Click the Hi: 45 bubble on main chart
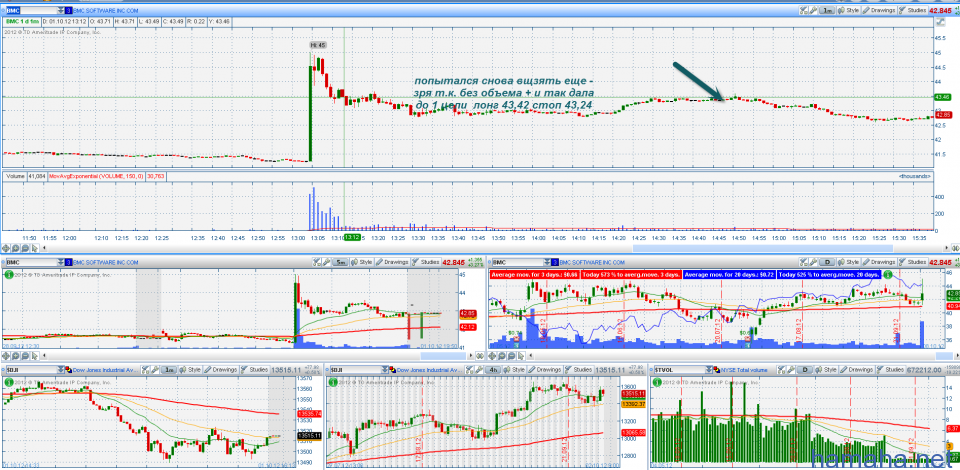 tap(318, 45)
